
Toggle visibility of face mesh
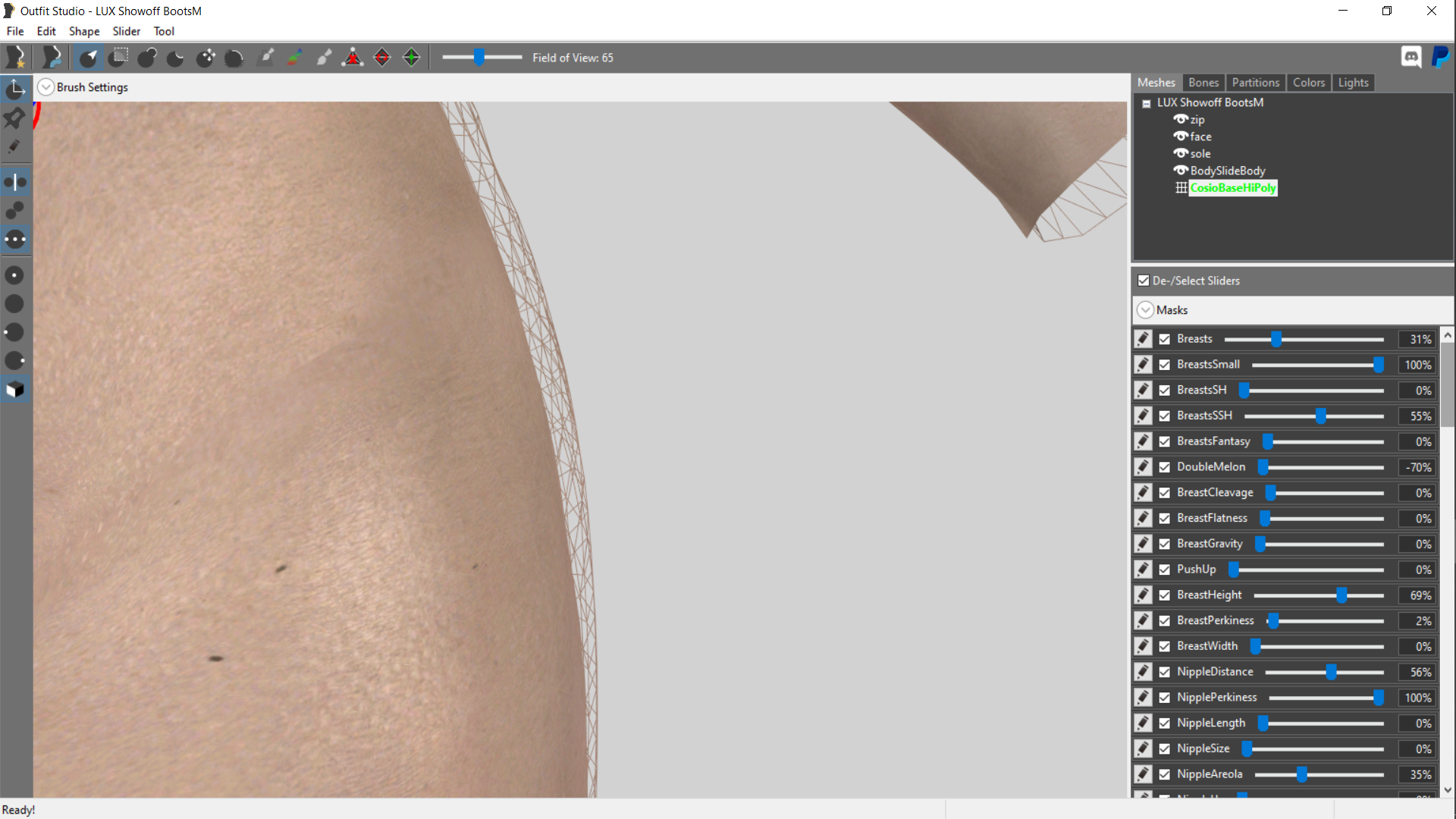(x=1181, y=136)
